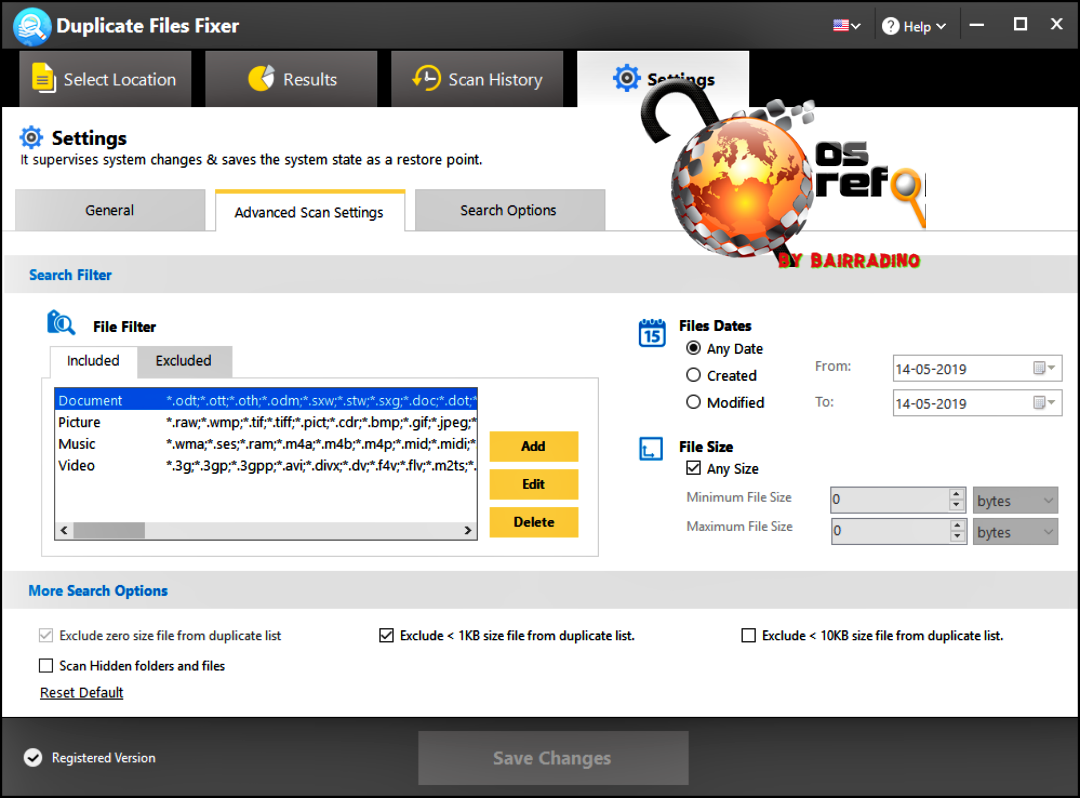Click the Registered Version checkmark icon
Viewport: 1080px width, 798px height.
click(x=33, y=757)
